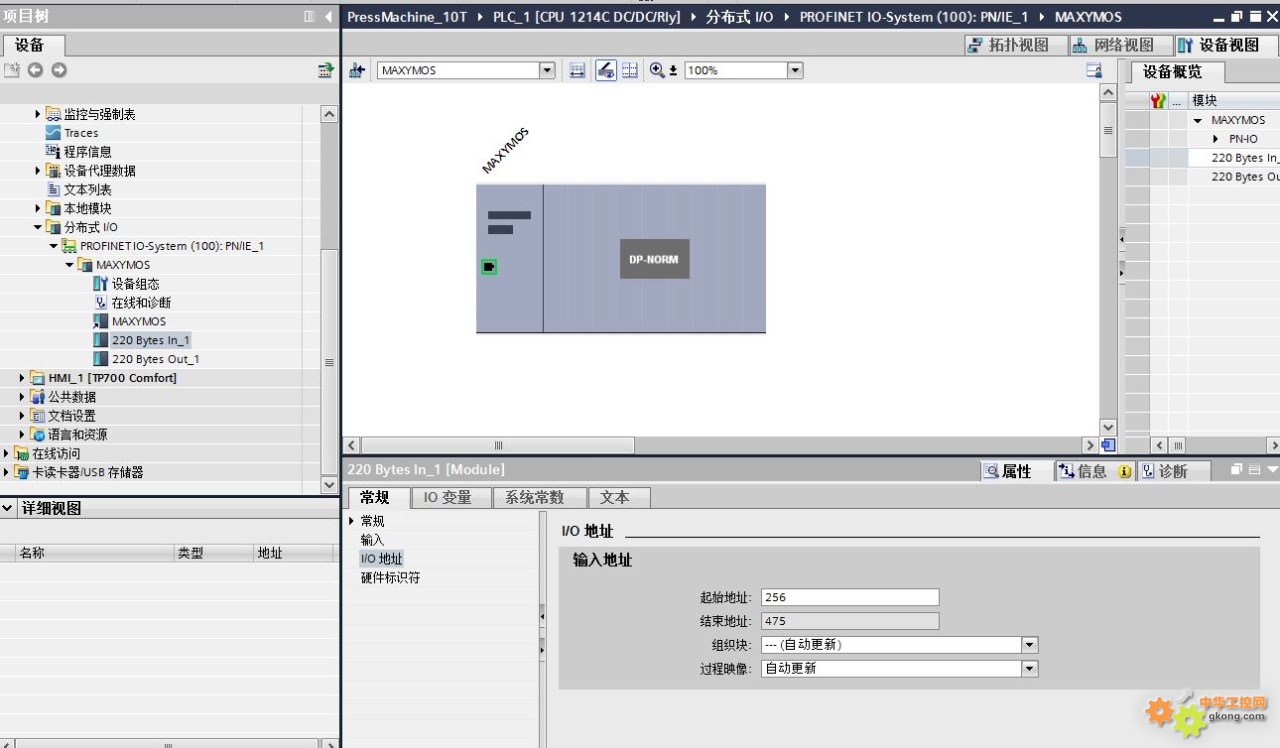Collapse PROFINET IO-System (100) node
This screenshot has height=748, width=1280.
coord(54,246)
